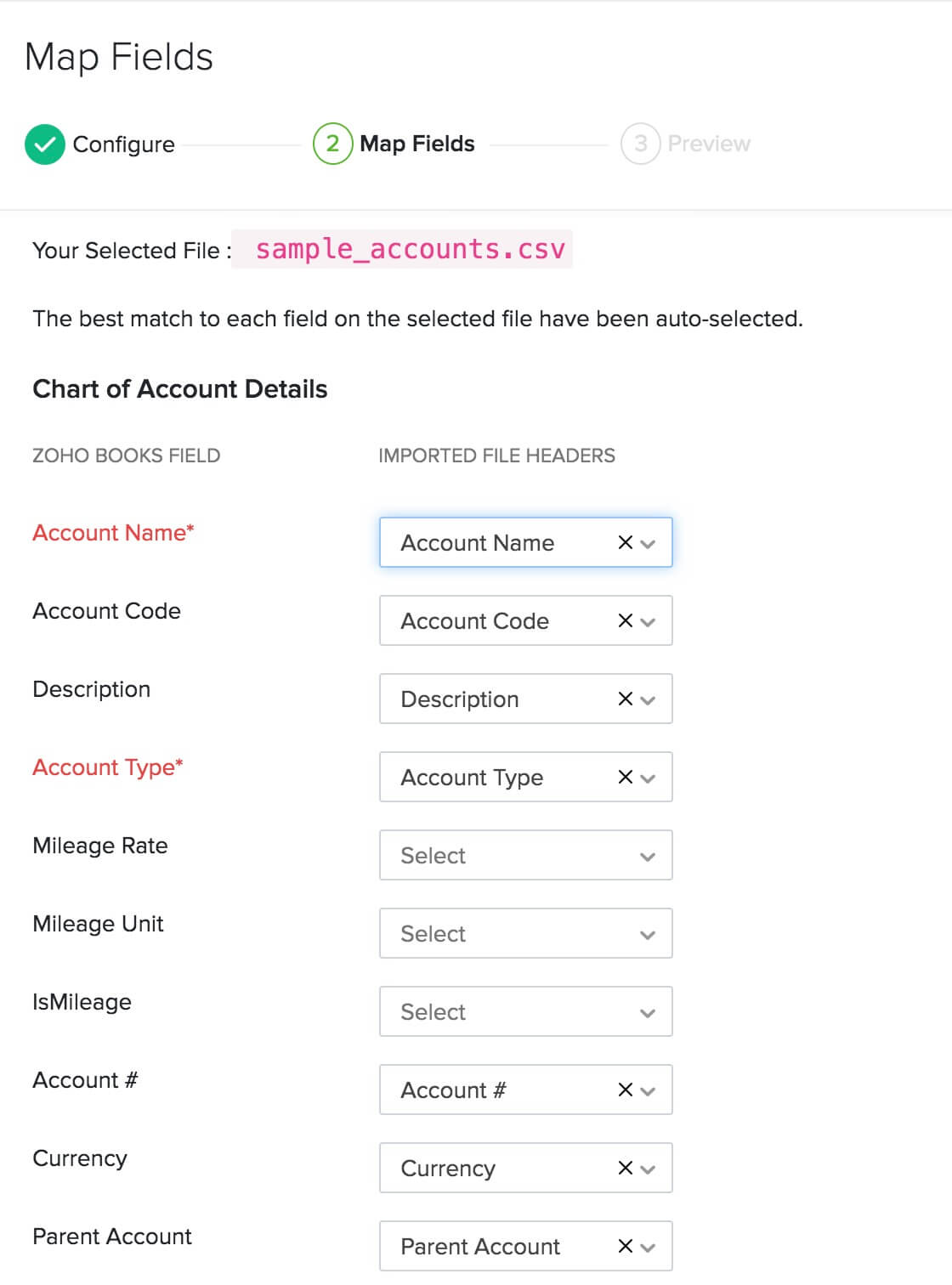Click the sample_accounts.csv file name

point(411,249)
